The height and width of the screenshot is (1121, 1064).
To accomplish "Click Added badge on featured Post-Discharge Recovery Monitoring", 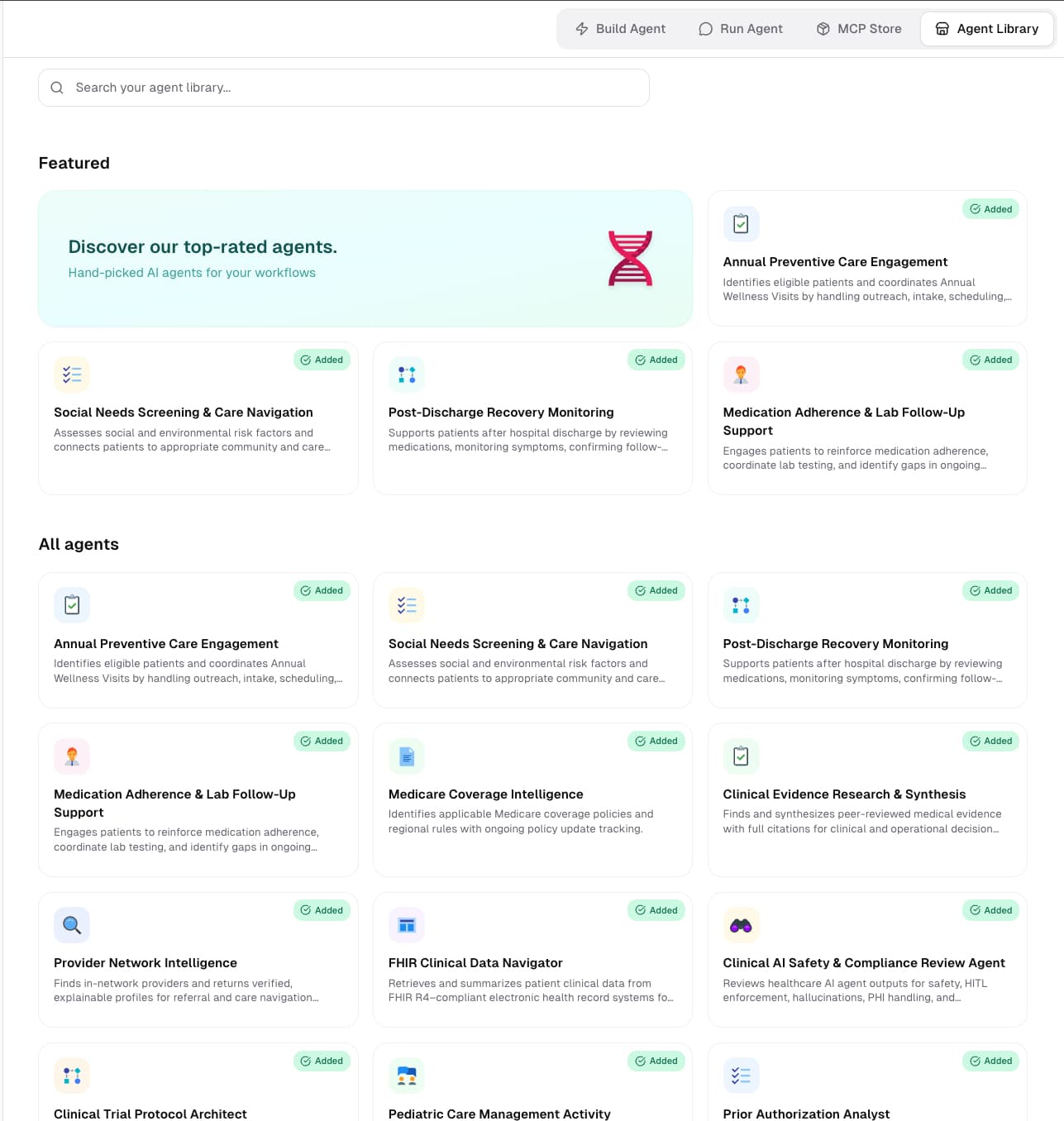I will coord(656,360).
